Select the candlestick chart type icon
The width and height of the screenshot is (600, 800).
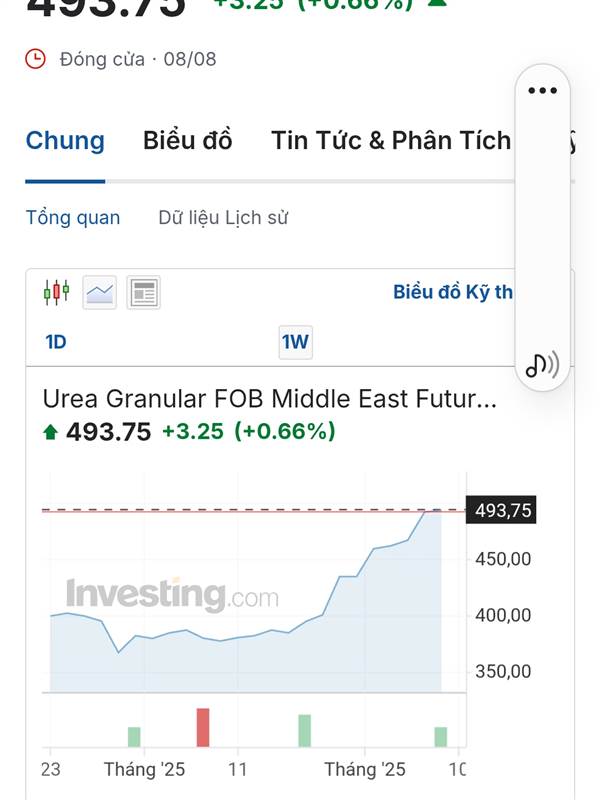click(56, 292)
